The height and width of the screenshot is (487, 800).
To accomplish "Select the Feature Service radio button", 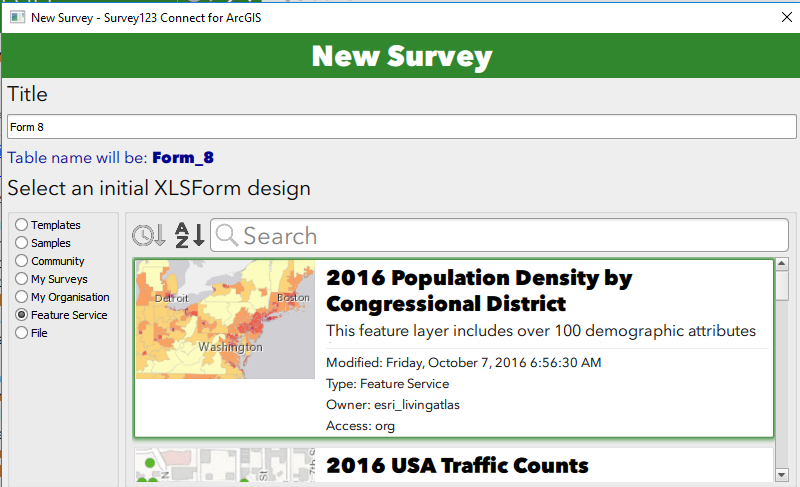I will pos(21,315).
